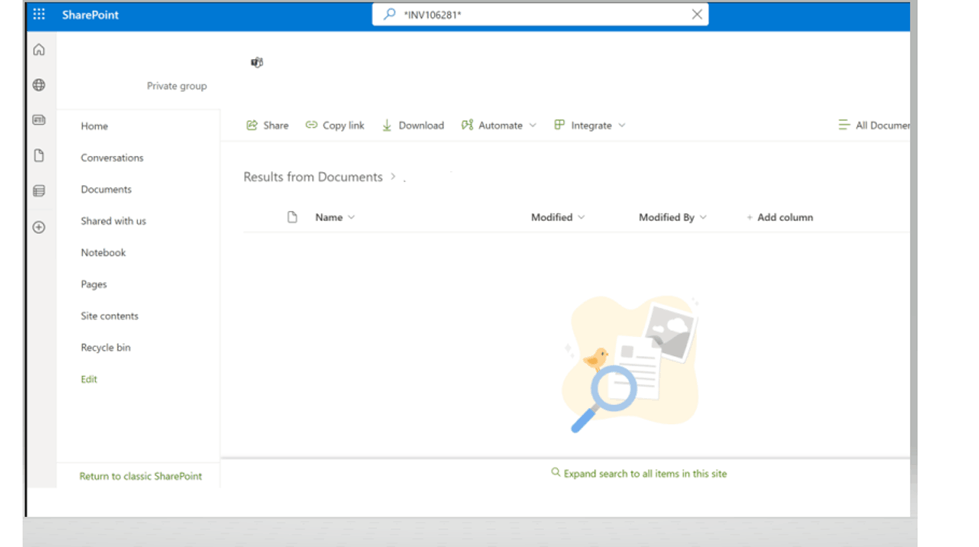Clear the search with the X button
This screenshot has width=979, height=547.
697,14
